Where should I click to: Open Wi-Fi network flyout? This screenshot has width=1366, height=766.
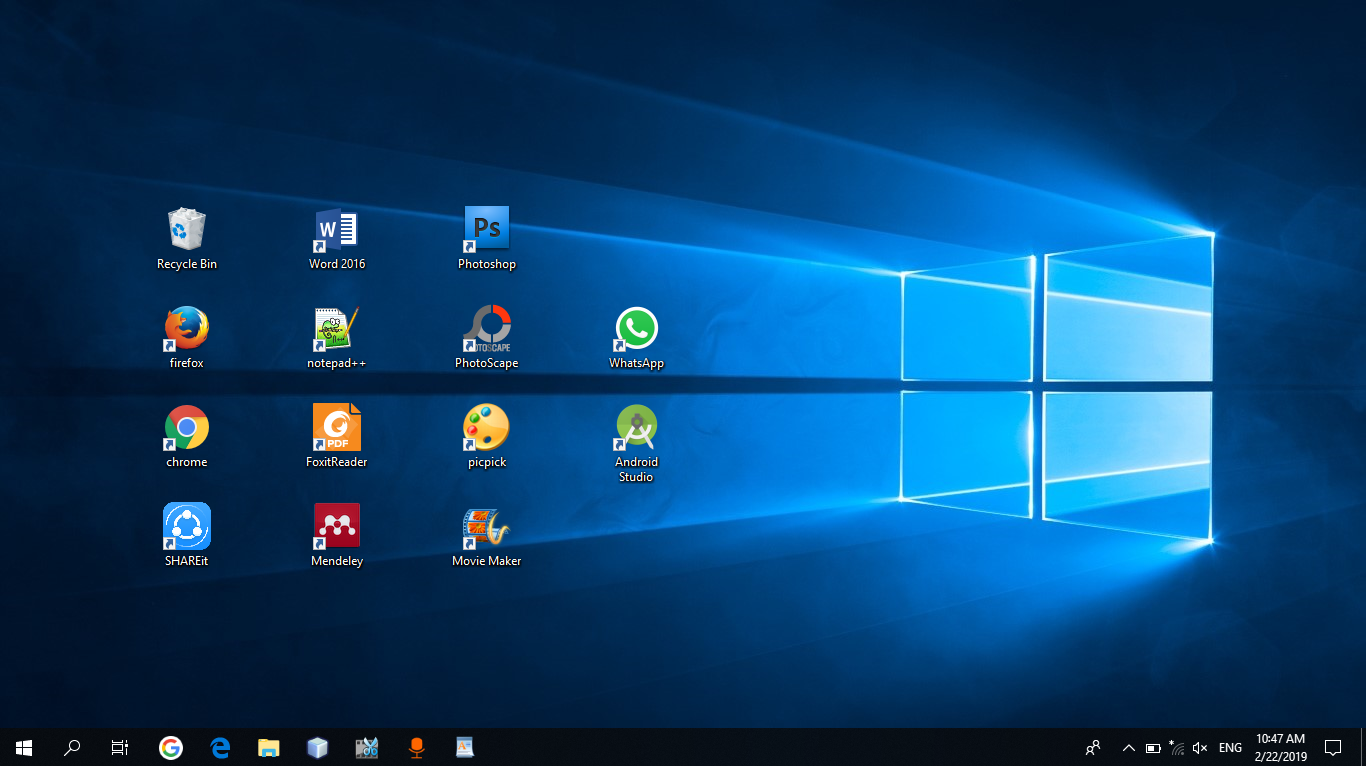click(x=1177, y=747)
